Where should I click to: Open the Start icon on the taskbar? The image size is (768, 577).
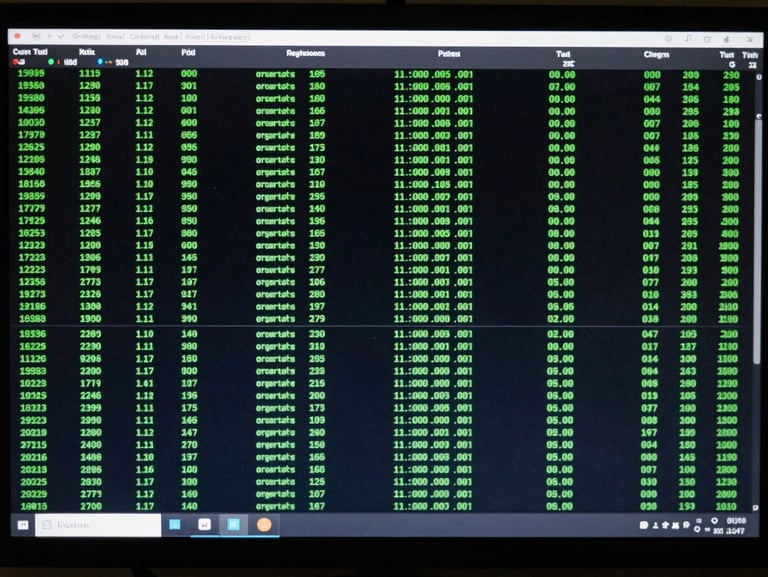[23, 525]
